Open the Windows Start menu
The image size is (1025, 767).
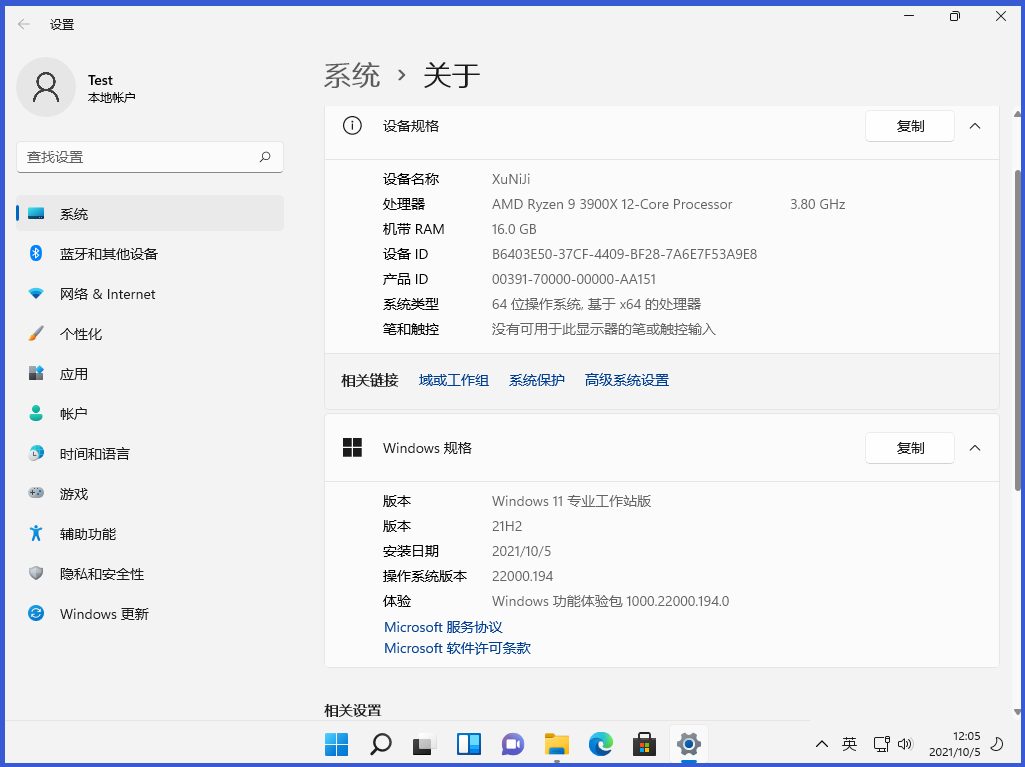(336, 744)
